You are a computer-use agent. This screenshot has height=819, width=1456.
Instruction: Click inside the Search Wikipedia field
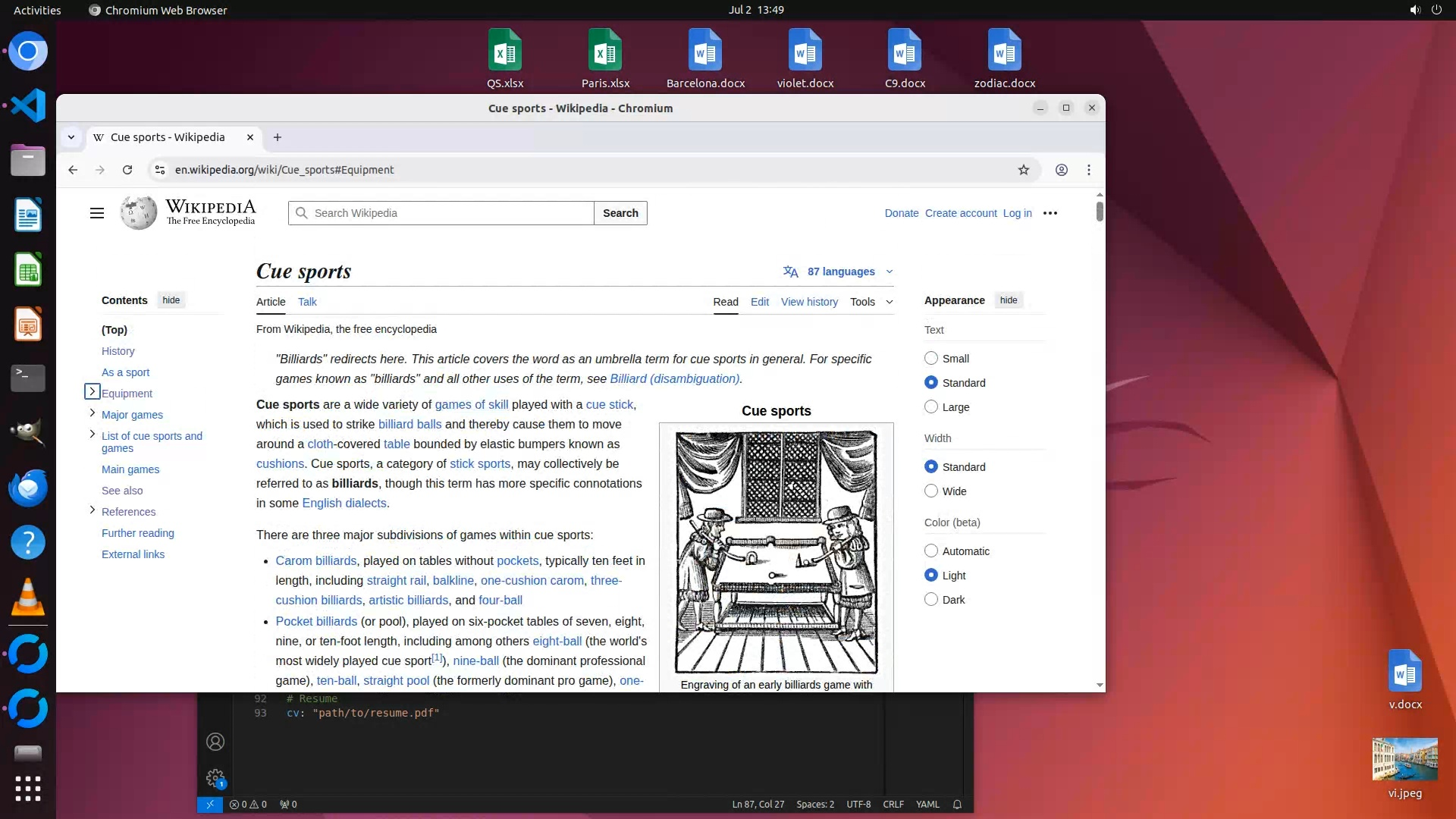(447, 213)
